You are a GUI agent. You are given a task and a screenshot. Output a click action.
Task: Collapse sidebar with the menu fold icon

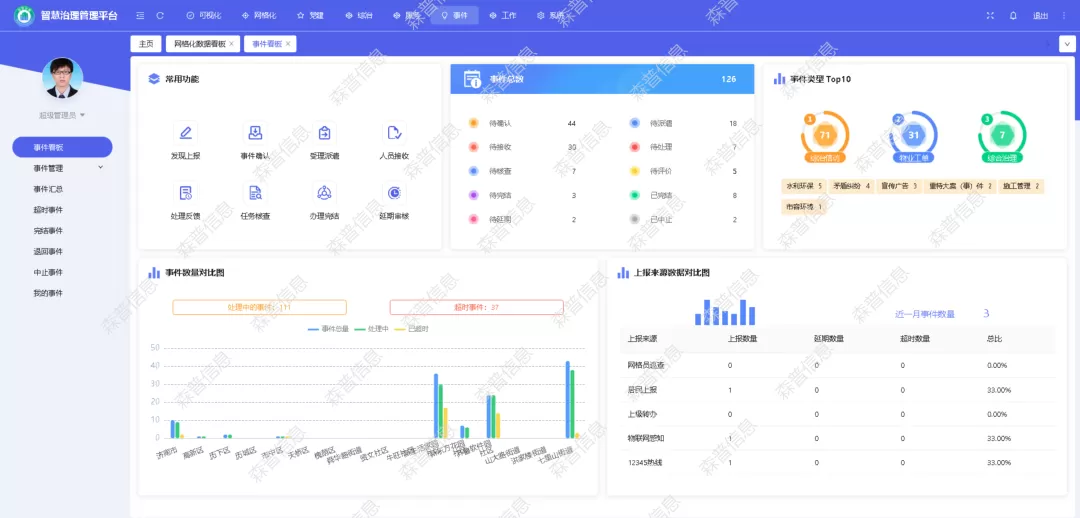pyautogui.click(x=141, y=15)
